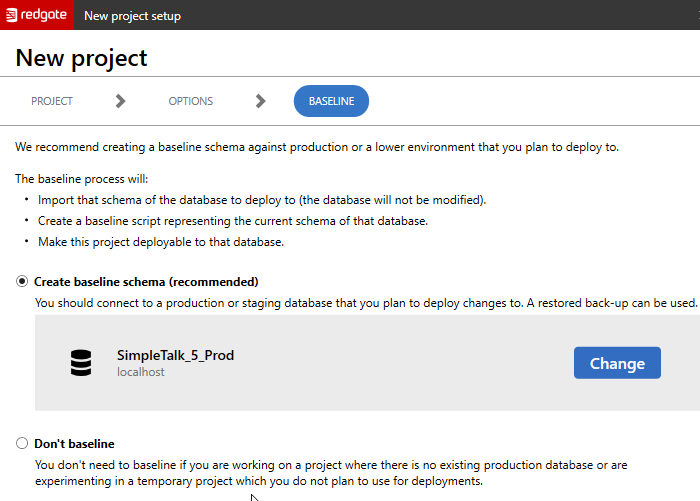Click the We recommend creating a baseline sentence

pyautogui.click(x=317, y=147)
